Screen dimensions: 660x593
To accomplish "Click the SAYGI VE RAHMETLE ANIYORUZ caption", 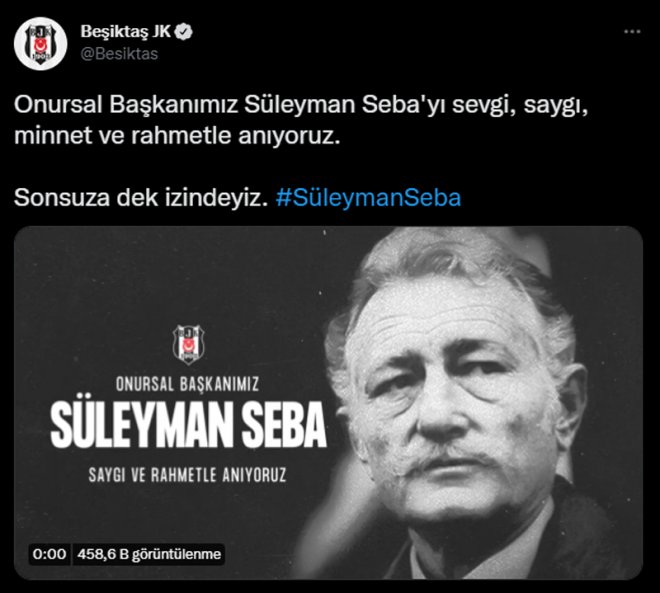I will pos(187,475).
